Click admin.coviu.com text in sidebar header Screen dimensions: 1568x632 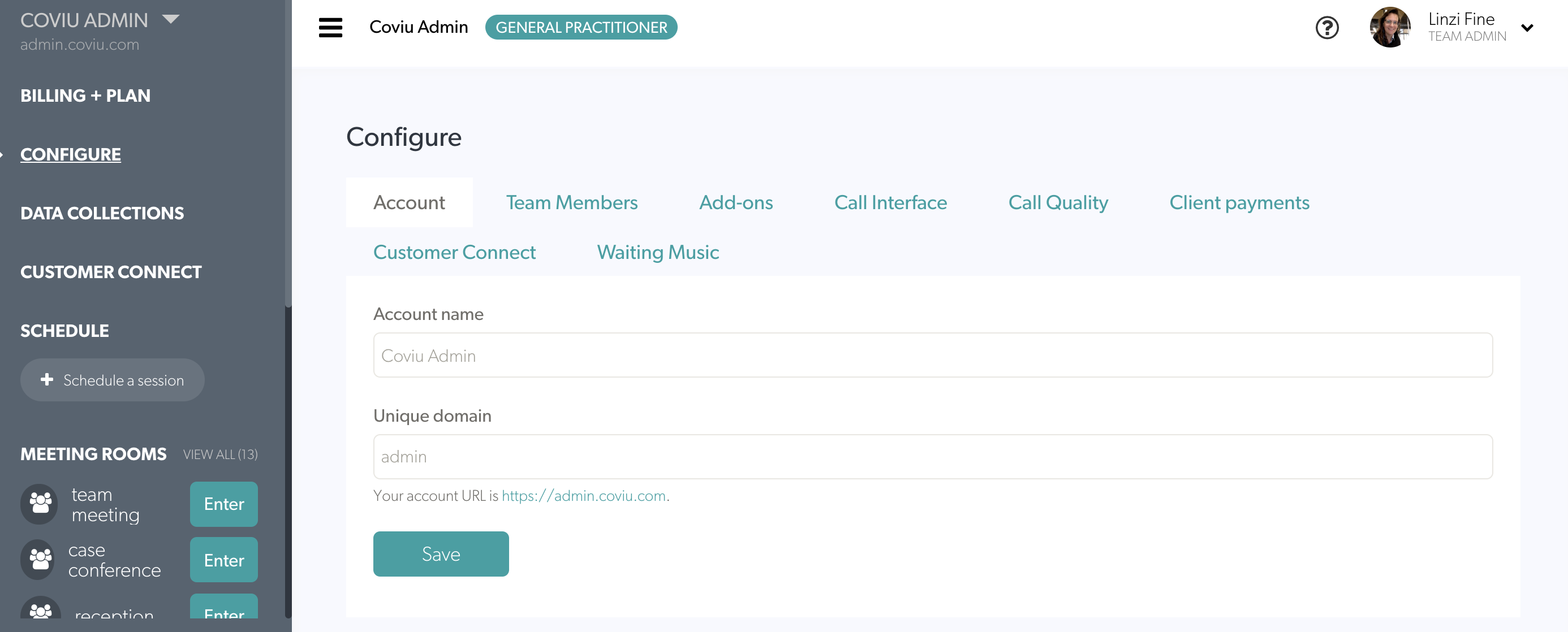80,45
